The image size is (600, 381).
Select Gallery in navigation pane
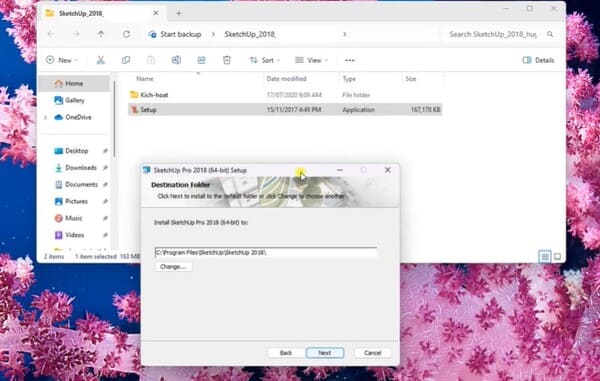[75, 100]
